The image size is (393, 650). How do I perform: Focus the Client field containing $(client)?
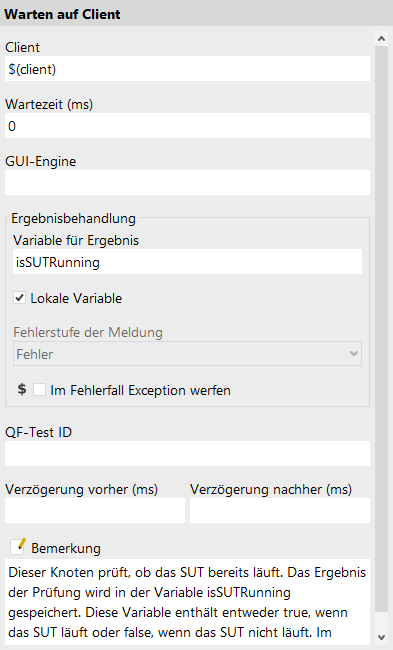coord(187,69)
